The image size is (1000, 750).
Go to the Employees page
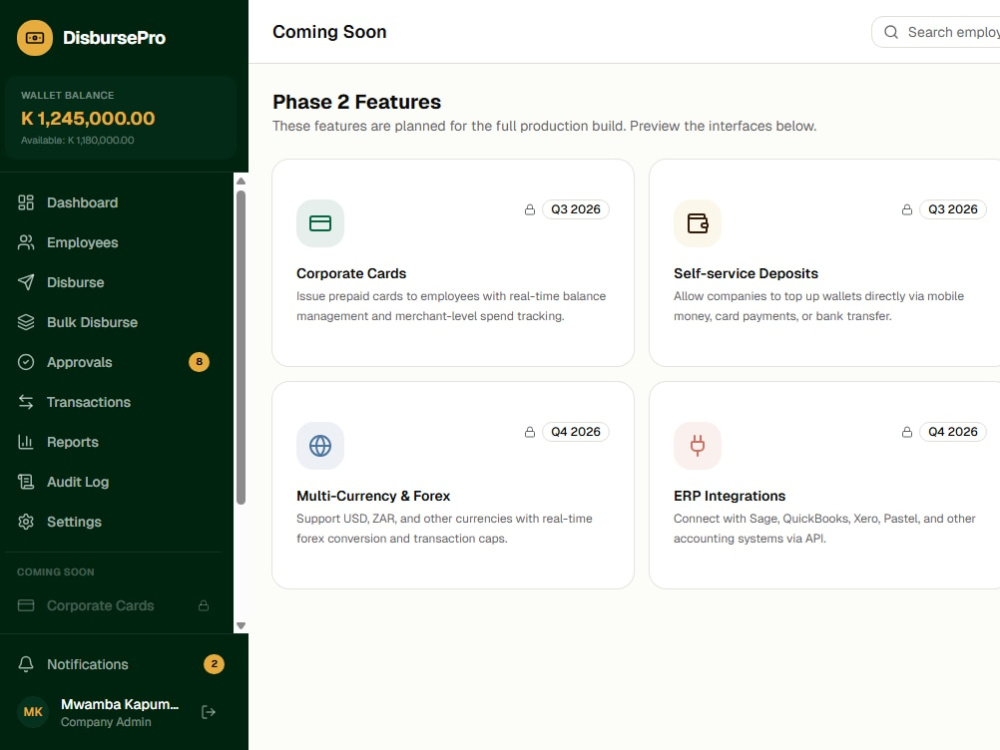114,242
